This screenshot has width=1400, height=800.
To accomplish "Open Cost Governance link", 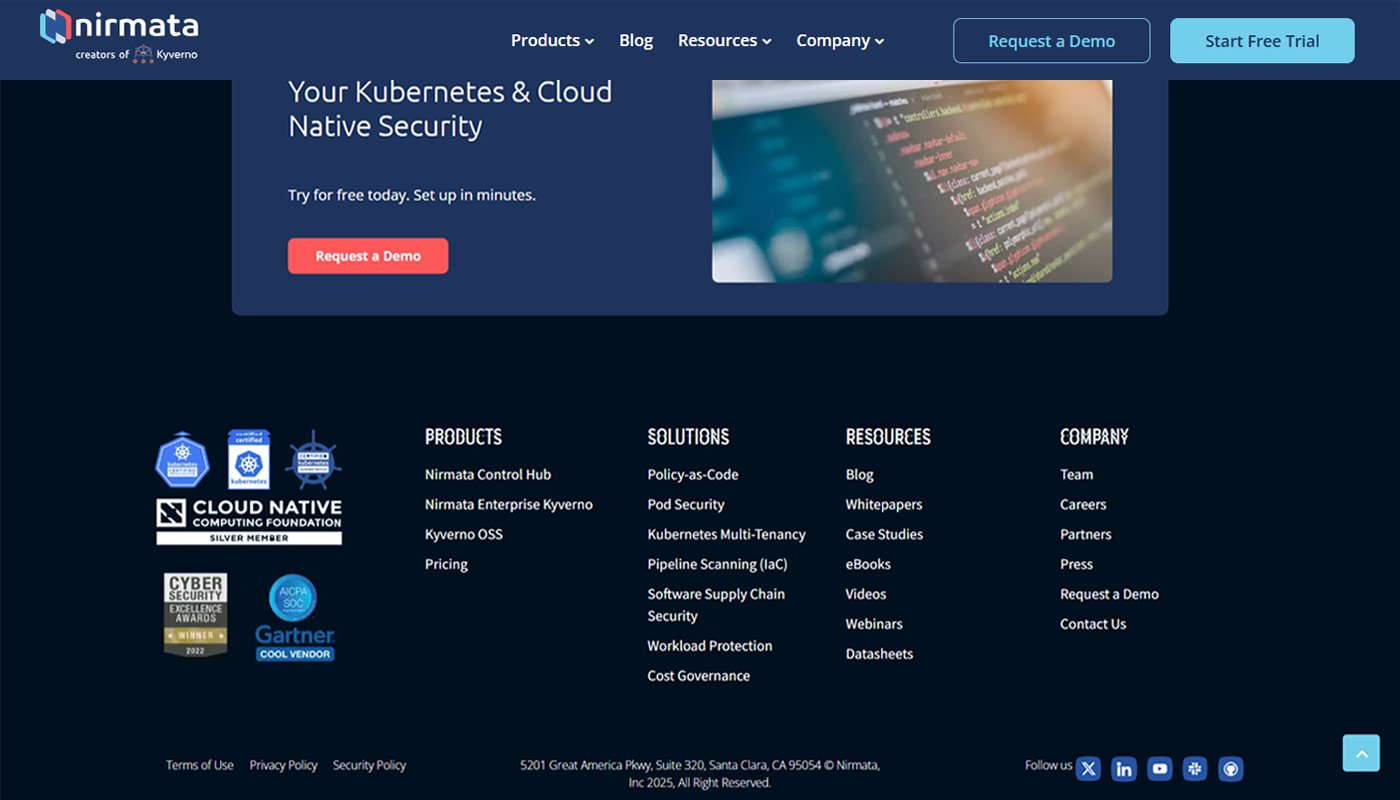I will [698, 676].
